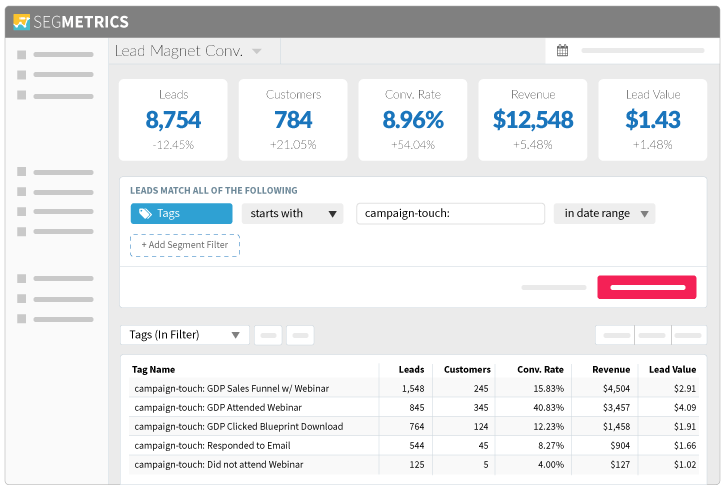Click the $1,458 revenue cell
This screenshot has width=725, height=490.
616,426
